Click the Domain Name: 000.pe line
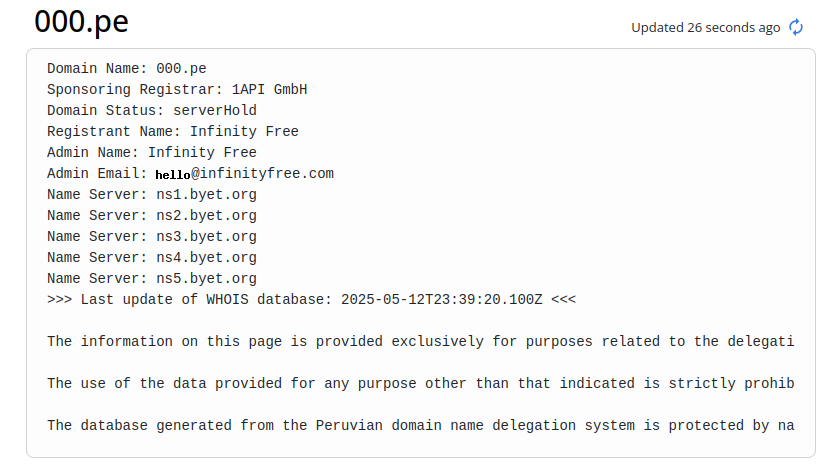Image resolution: width=827 pixels, height=466 pixels. 127,69
